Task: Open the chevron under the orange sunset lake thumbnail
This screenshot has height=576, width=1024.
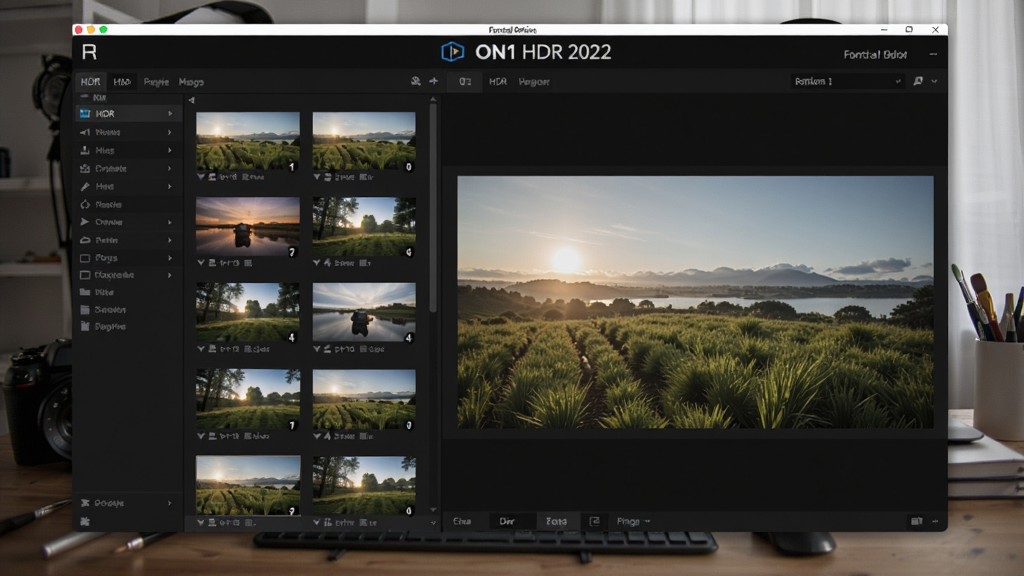Action: click(x=201, y=263)
